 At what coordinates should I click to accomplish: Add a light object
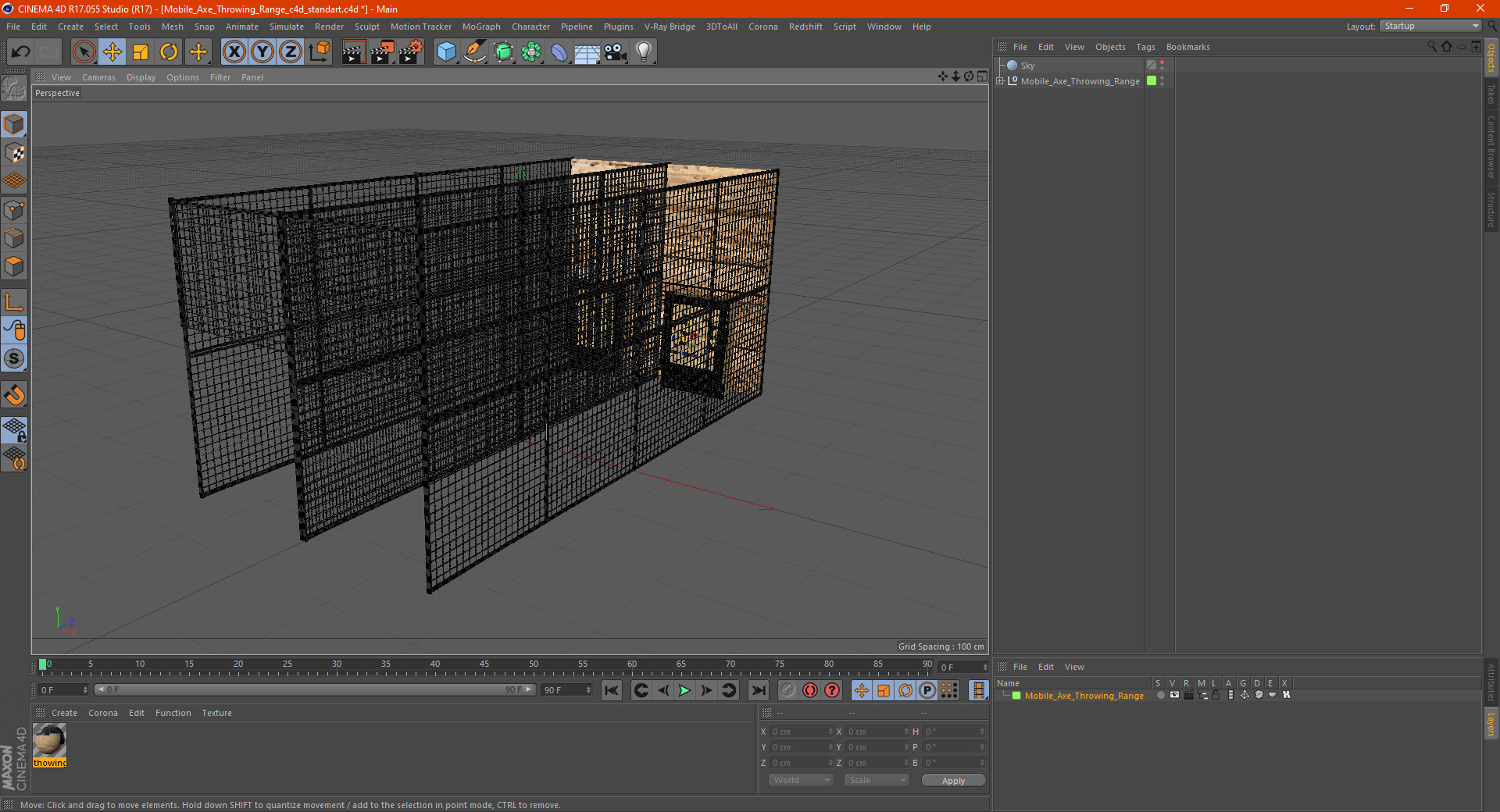click(x=643, y=52)
